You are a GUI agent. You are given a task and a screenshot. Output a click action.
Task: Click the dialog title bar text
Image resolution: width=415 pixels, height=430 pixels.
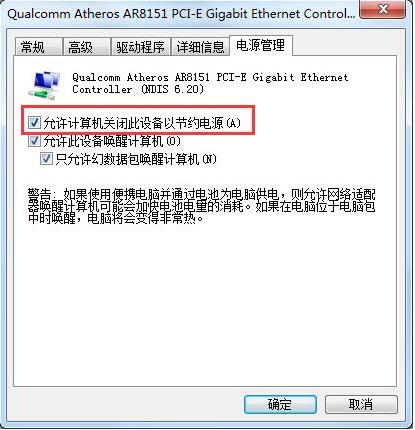pos(181,14)
